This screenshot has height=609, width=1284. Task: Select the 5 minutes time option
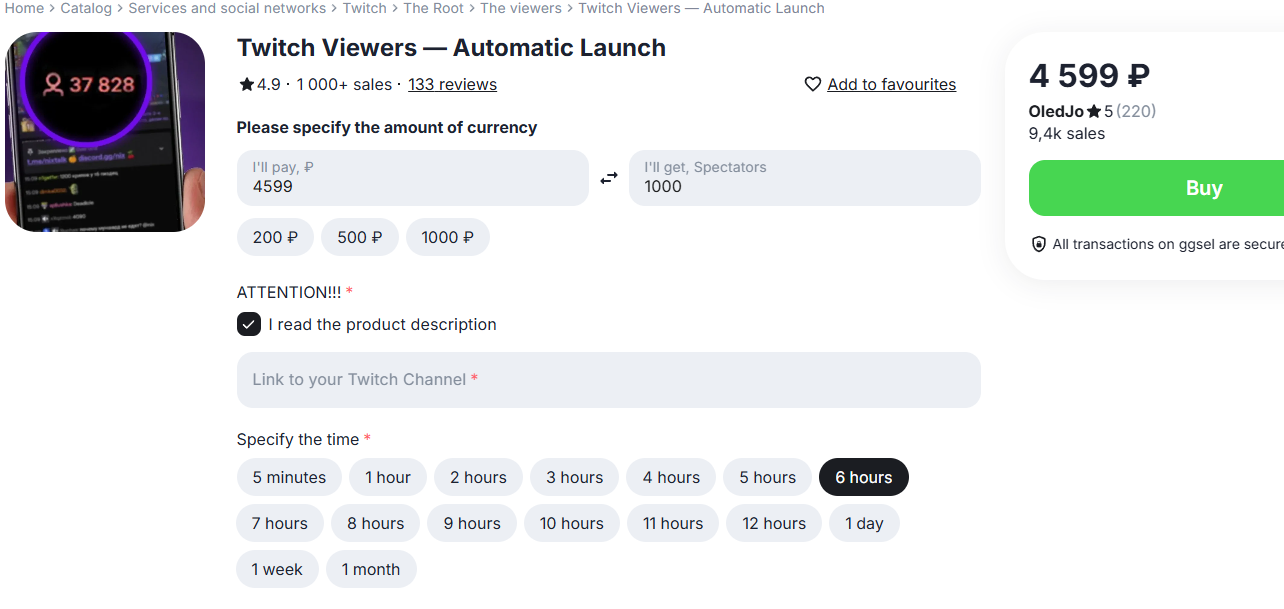(289, 477)
